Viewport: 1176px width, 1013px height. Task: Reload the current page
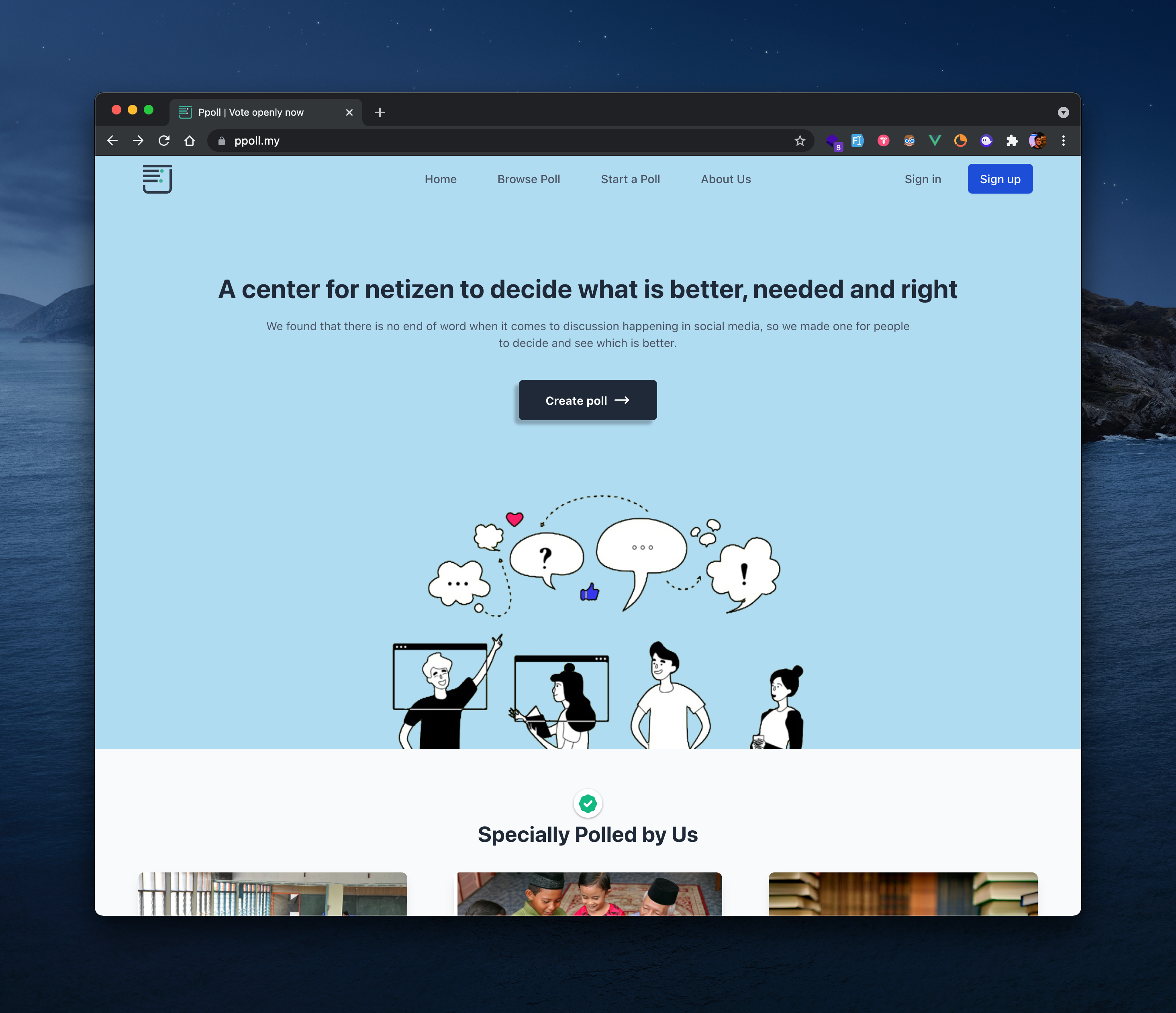pyautogui.click(x=164, y=141)
